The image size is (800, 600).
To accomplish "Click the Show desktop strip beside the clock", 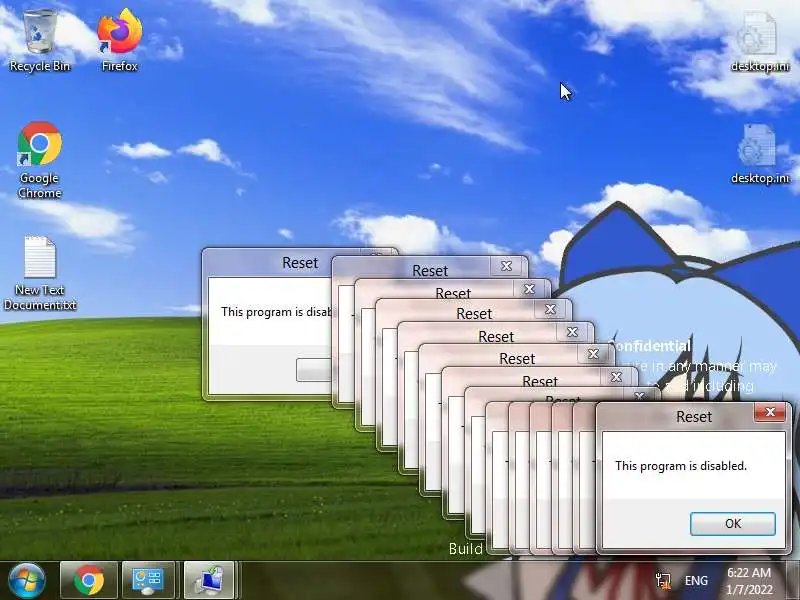I will [x=792, y=581].
